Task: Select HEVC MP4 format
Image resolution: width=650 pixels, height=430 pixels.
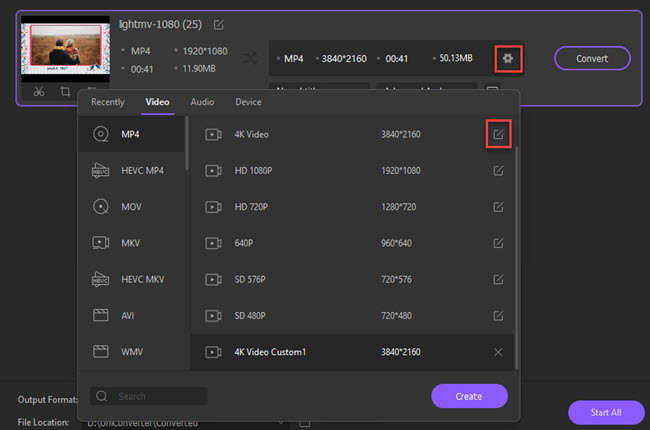Action: tap(131, 170)
